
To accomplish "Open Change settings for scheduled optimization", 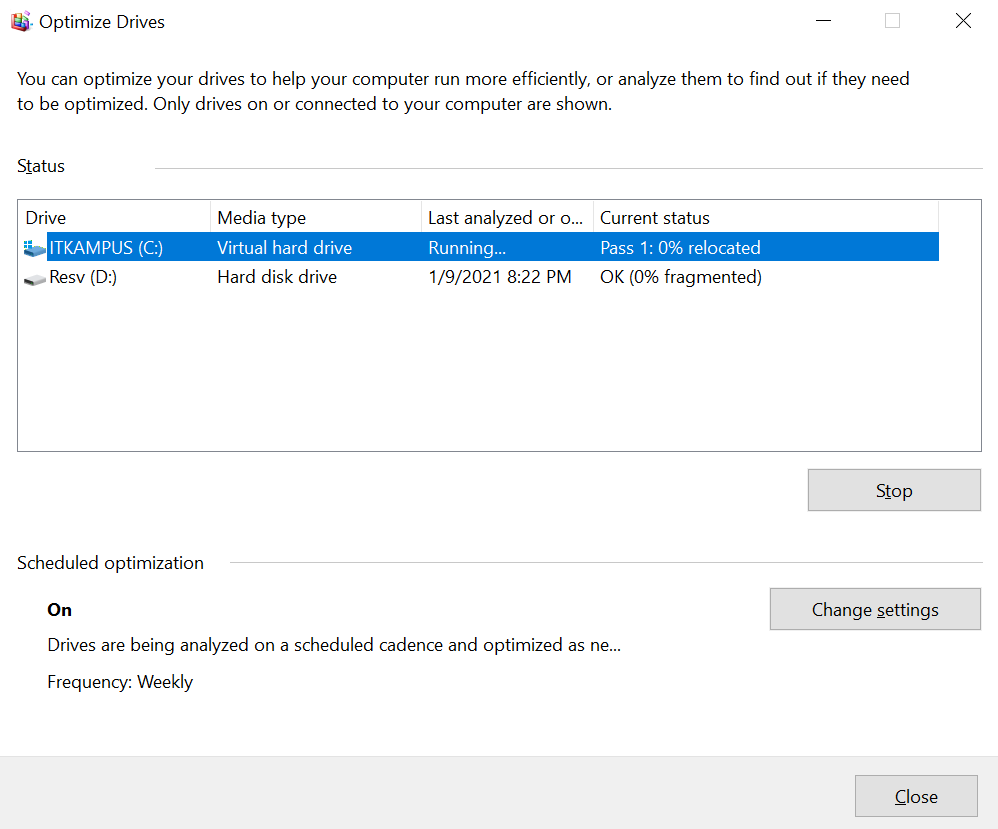I will [x=874, y=609].
